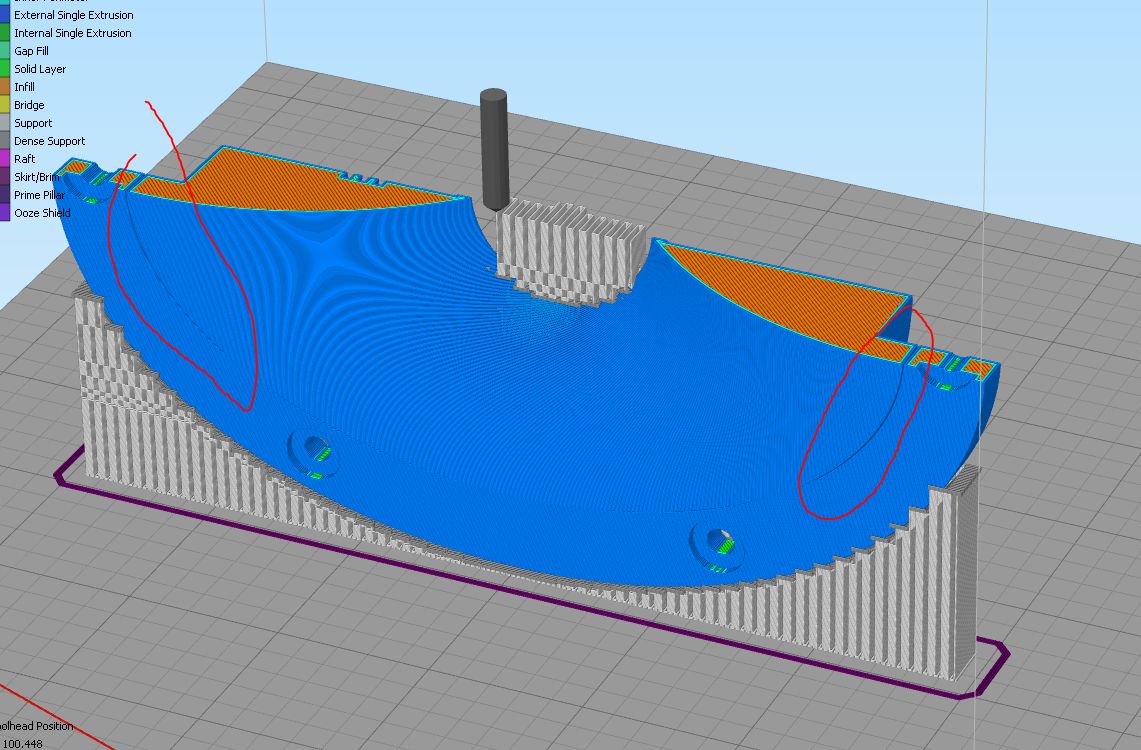This screenshot has height=750, width=1141.
Task: Click the 'Support' legend label
Action: [33, 123]
